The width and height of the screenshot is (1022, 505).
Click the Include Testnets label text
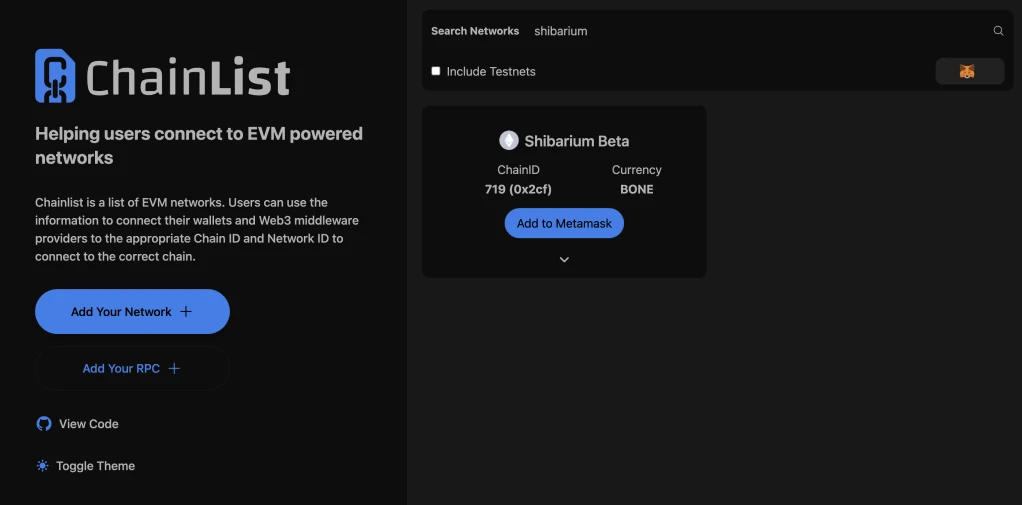[491, 72]
